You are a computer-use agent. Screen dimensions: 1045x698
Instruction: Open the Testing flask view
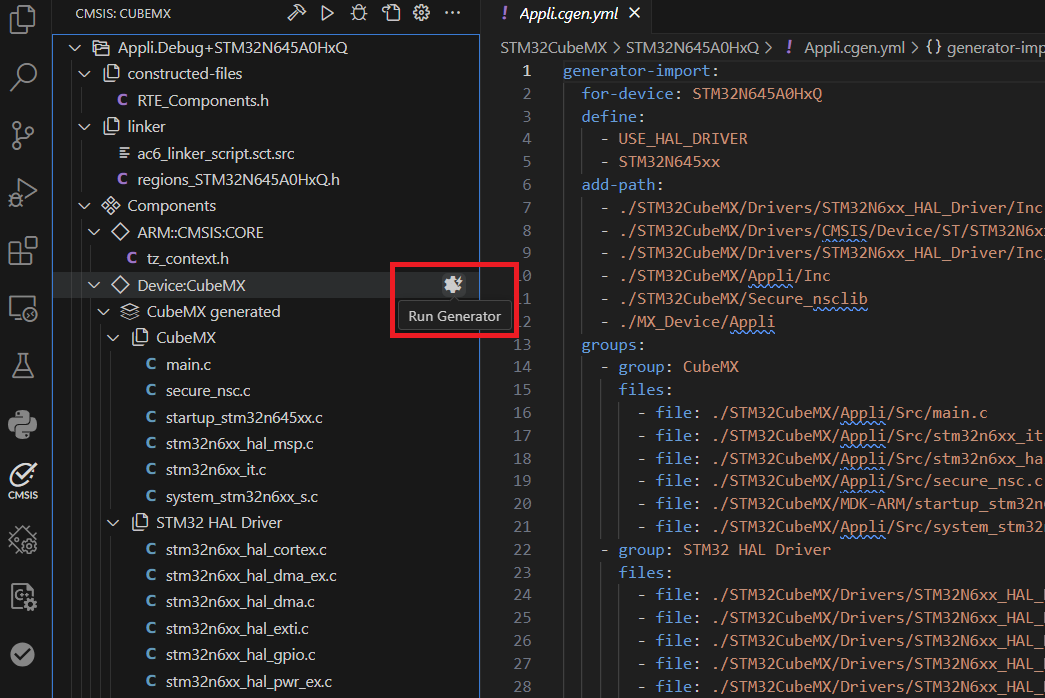click(22, 366)
